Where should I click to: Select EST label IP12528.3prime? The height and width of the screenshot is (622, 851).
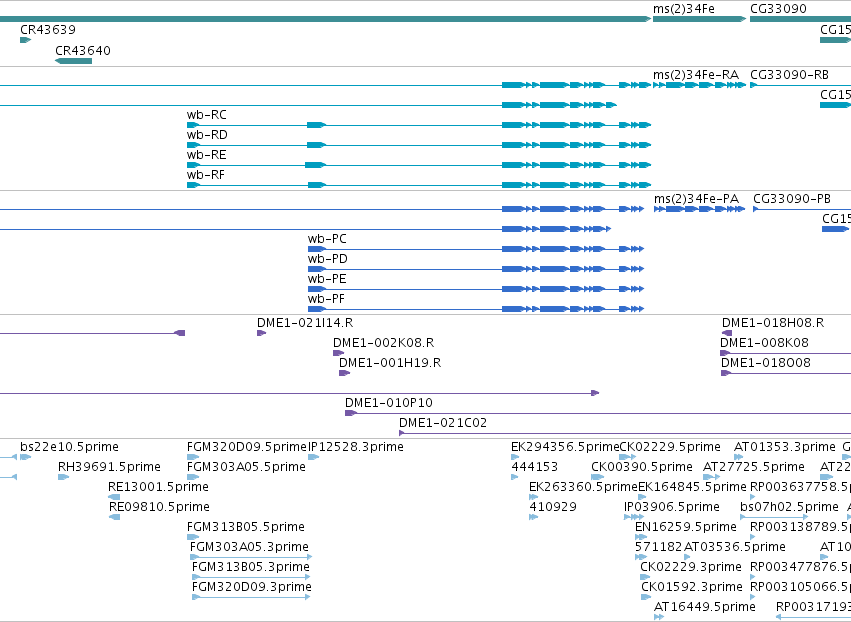(356, 447)
